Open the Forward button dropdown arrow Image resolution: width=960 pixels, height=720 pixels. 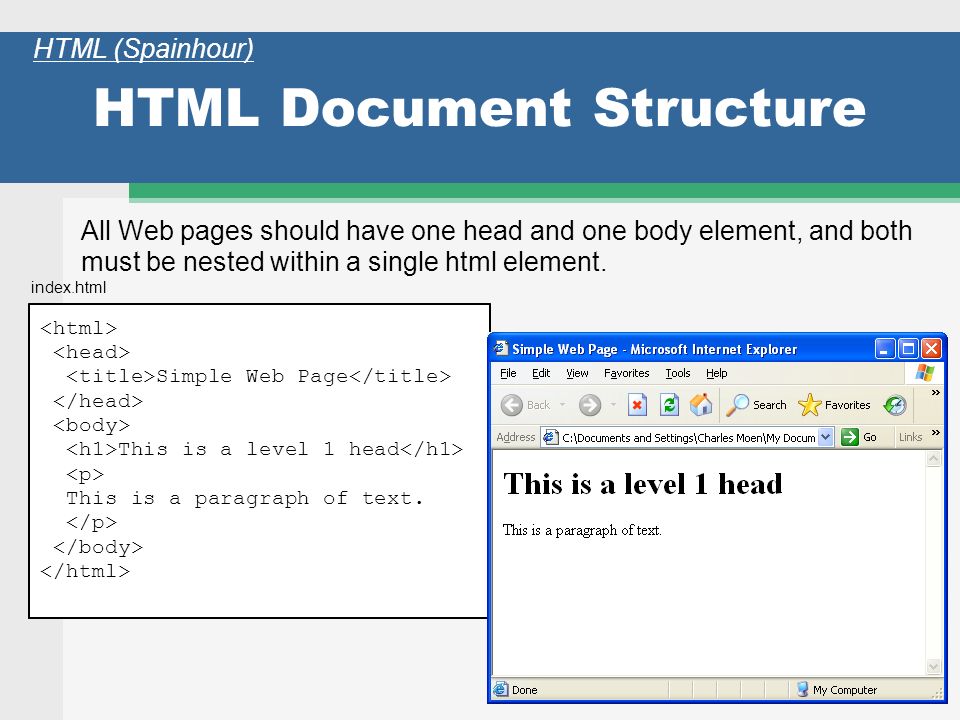613,405
